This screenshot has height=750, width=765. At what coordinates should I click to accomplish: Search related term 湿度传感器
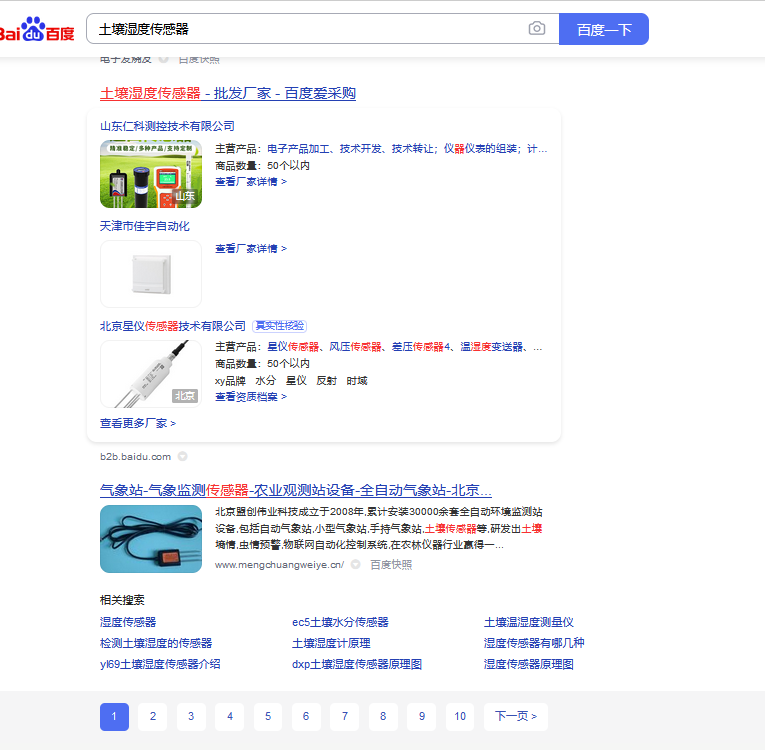[128, 622]
